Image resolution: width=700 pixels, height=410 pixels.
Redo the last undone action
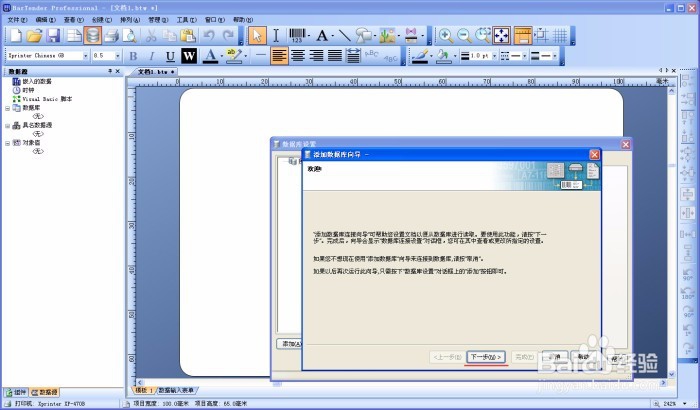pos(228,35)
